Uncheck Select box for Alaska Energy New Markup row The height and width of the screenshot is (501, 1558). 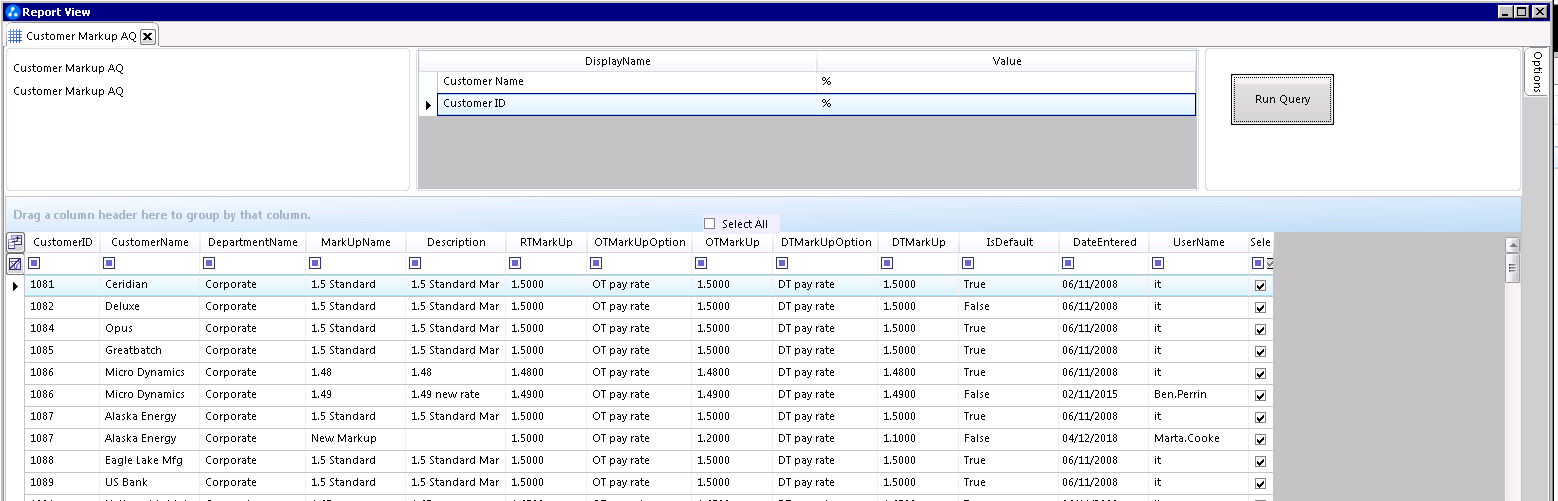[x=1260, y=439]
